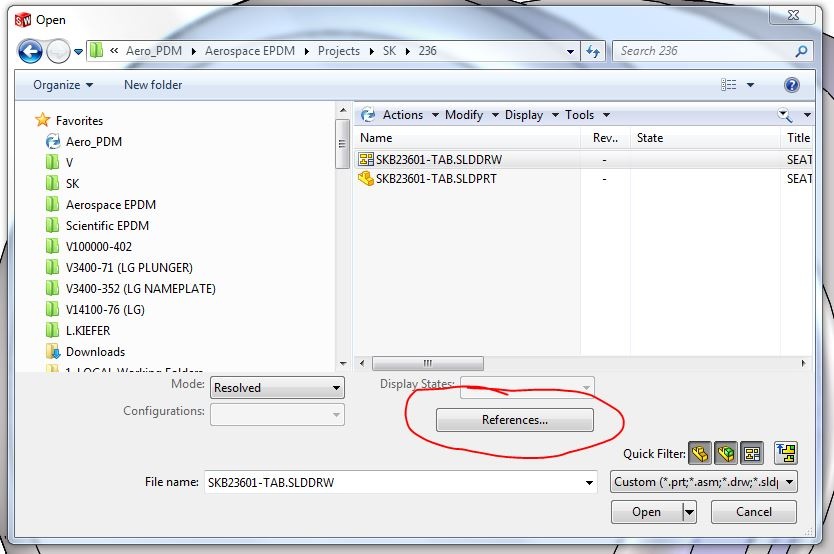Click the Back navigation arrow

point(30,52)
